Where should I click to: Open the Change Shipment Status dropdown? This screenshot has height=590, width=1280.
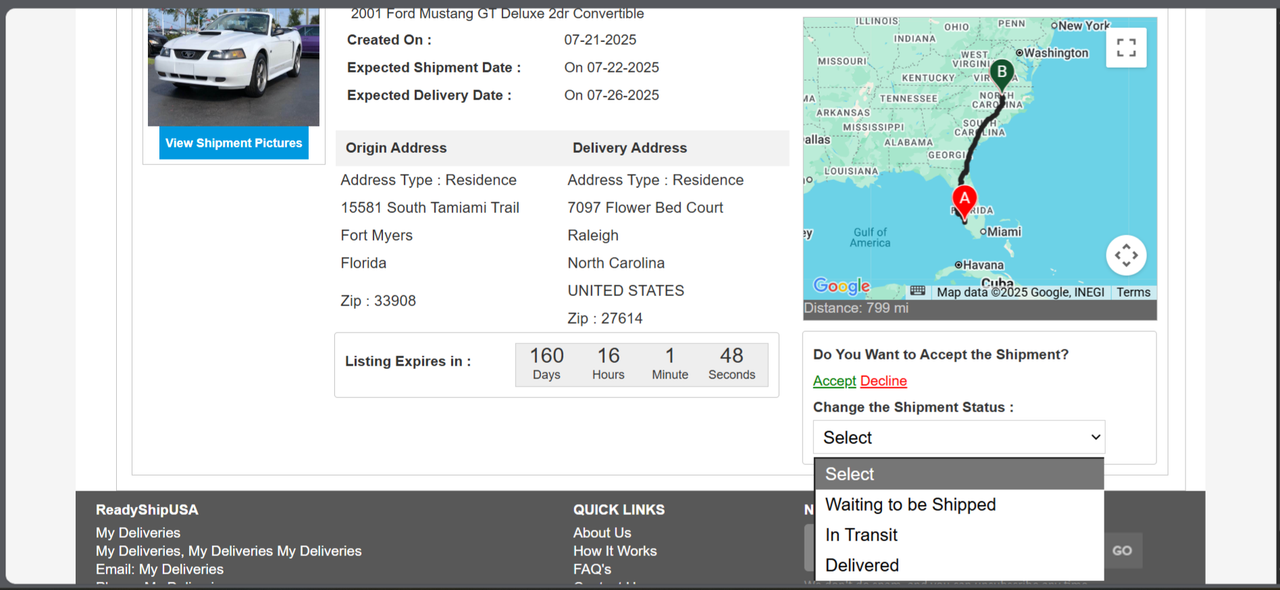(x=959, y=438)
